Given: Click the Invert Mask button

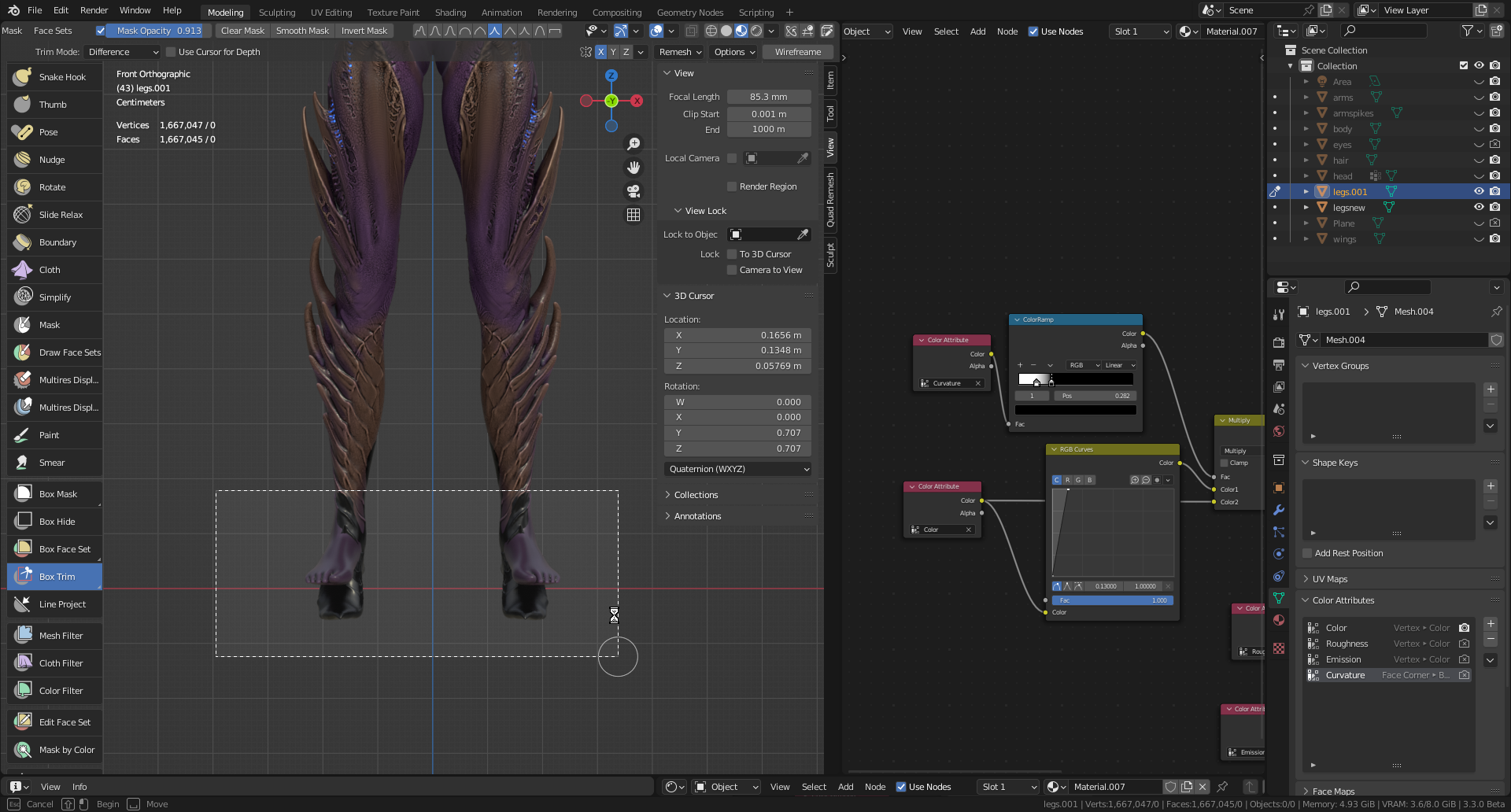Looking at the screenshot, I should [364, 31].
